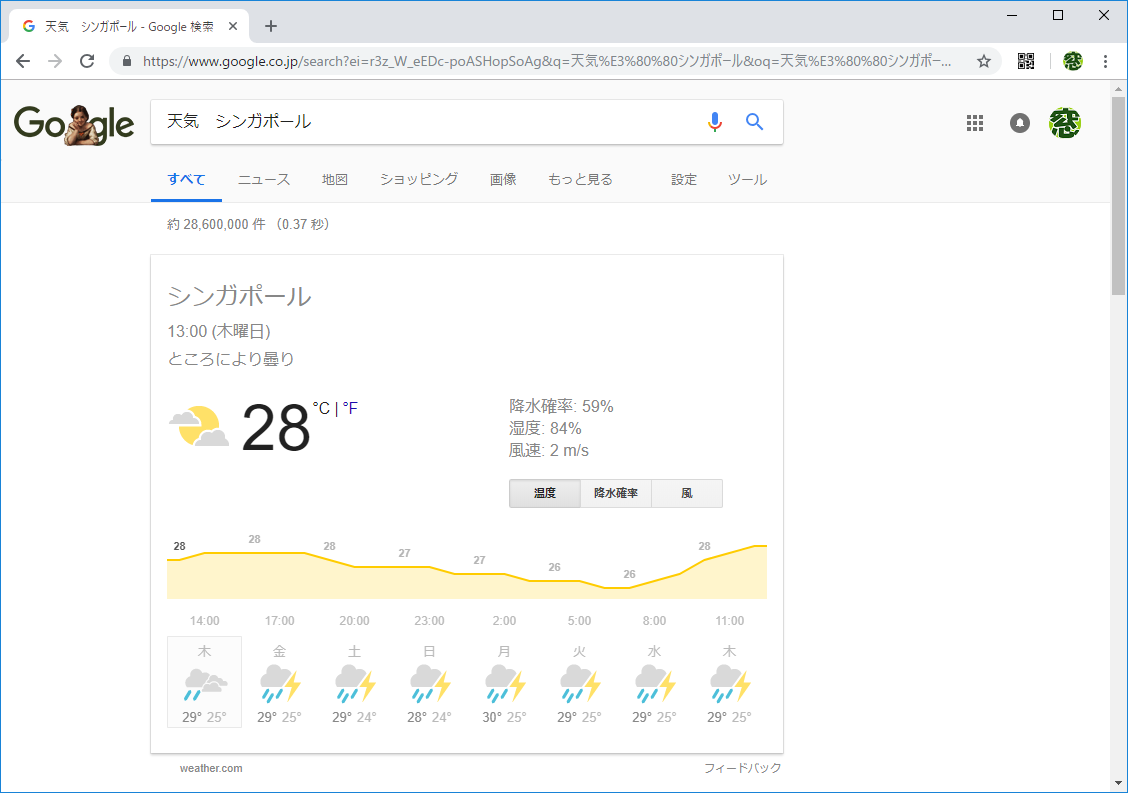Click the microphone icon for voice search
This screenshot has width=1128, height=793.
click(714, 121)
